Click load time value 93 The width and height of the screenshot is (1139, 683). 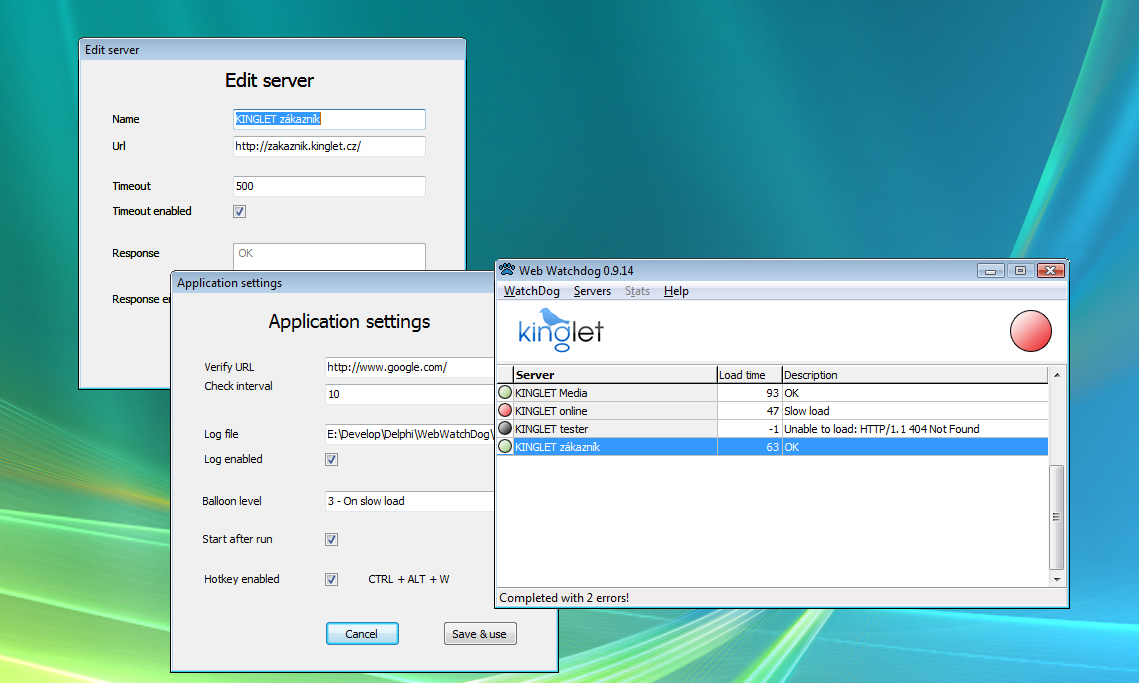(x=772, y=392)
